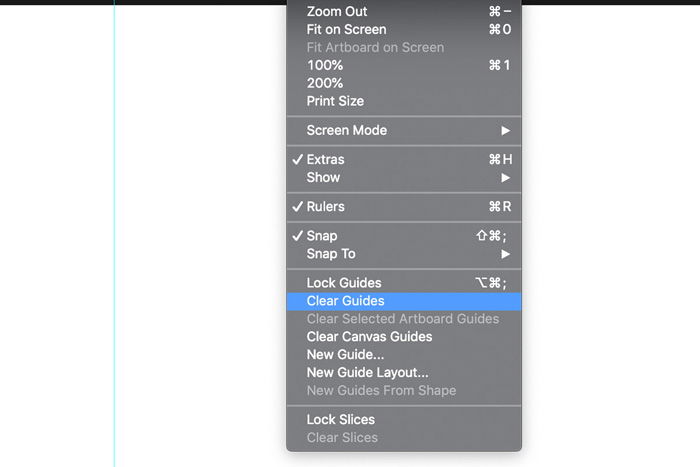Image resolution: width=700 pixels, height=467 pixels.
Task: Click the Snap To submenu arrow
Action: tap(505, 254)
